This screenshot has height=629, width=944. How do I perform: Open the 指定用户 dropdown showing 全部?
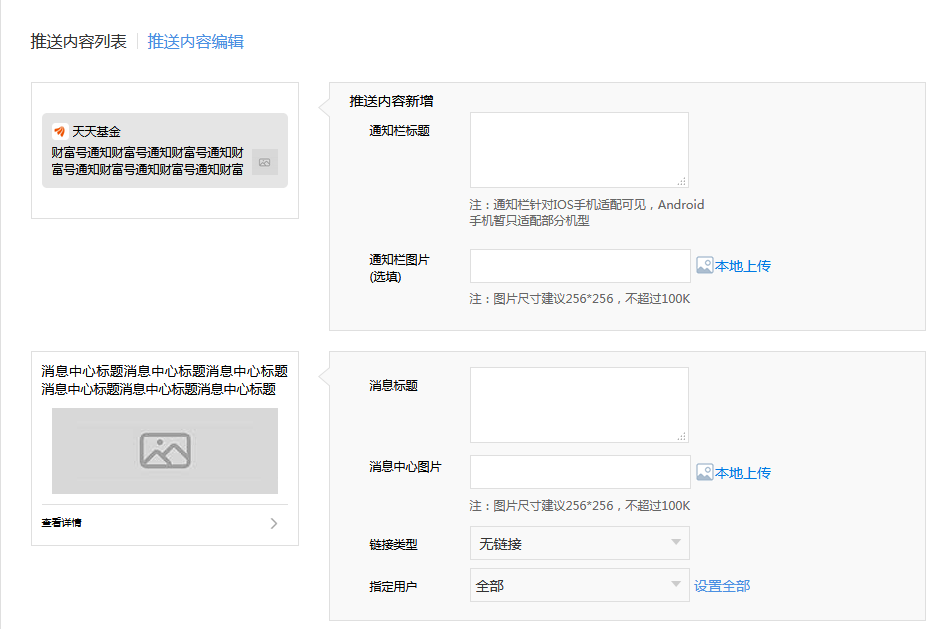click(x=580, y=585)
